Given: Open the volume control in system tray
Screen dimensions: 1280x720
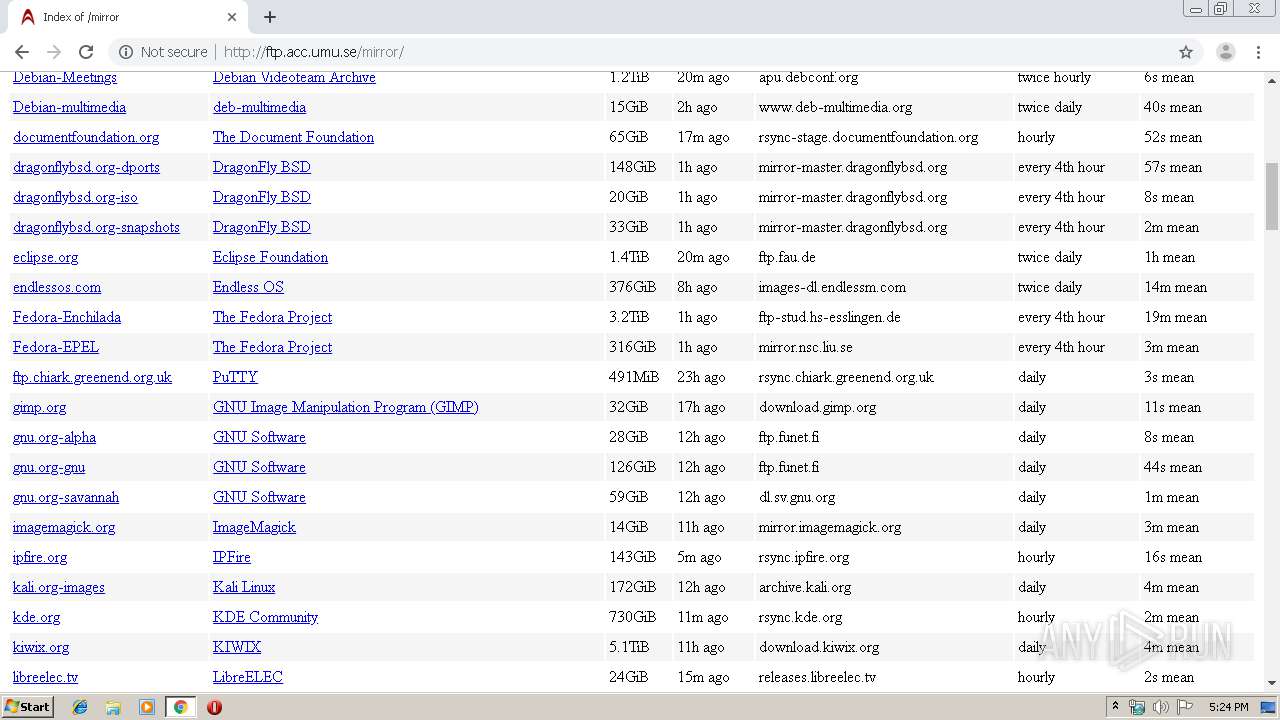Looking at the screenshot, I should tap(1160, 707).
